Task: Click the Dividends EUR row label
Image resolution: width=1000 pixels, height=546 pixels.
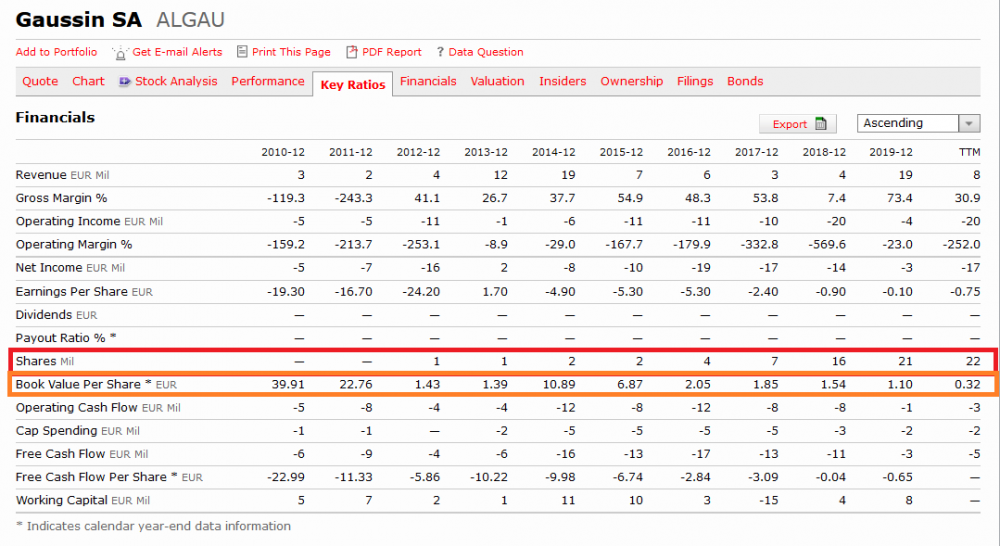Action: point(56,314)
